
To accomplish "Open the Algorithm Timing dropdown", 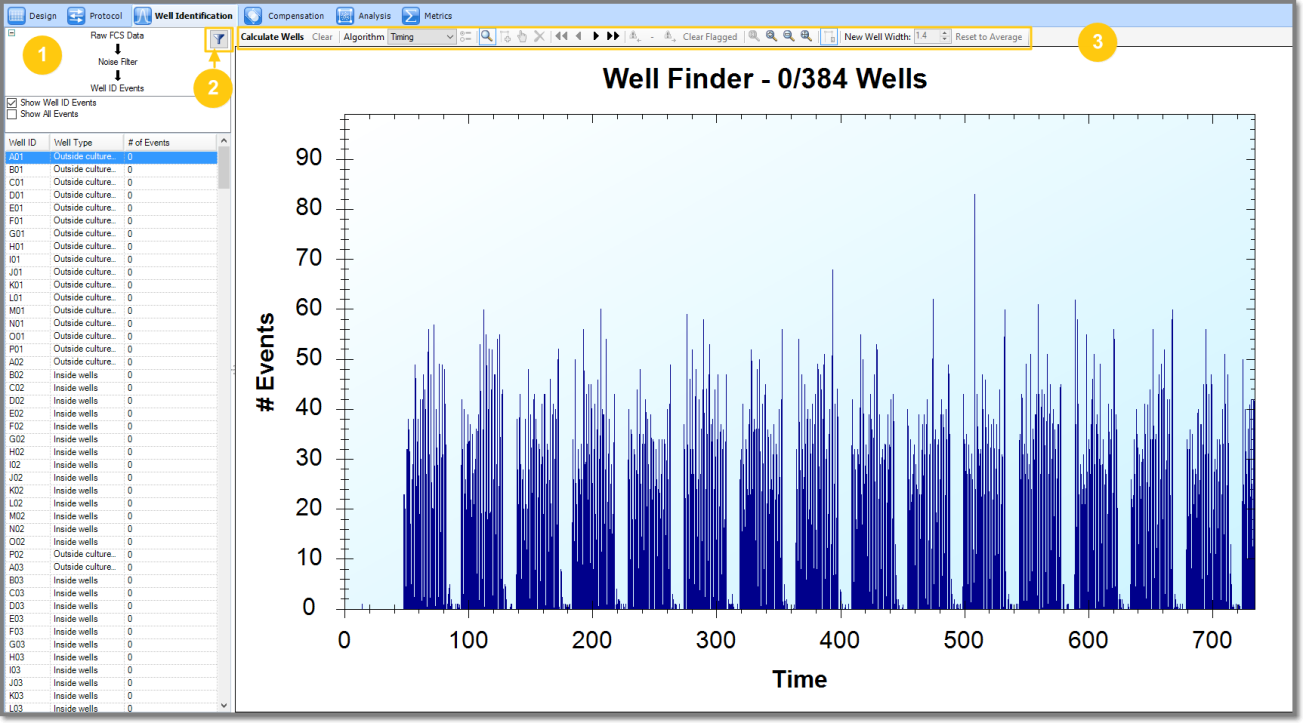I will (x=422, y=37).
